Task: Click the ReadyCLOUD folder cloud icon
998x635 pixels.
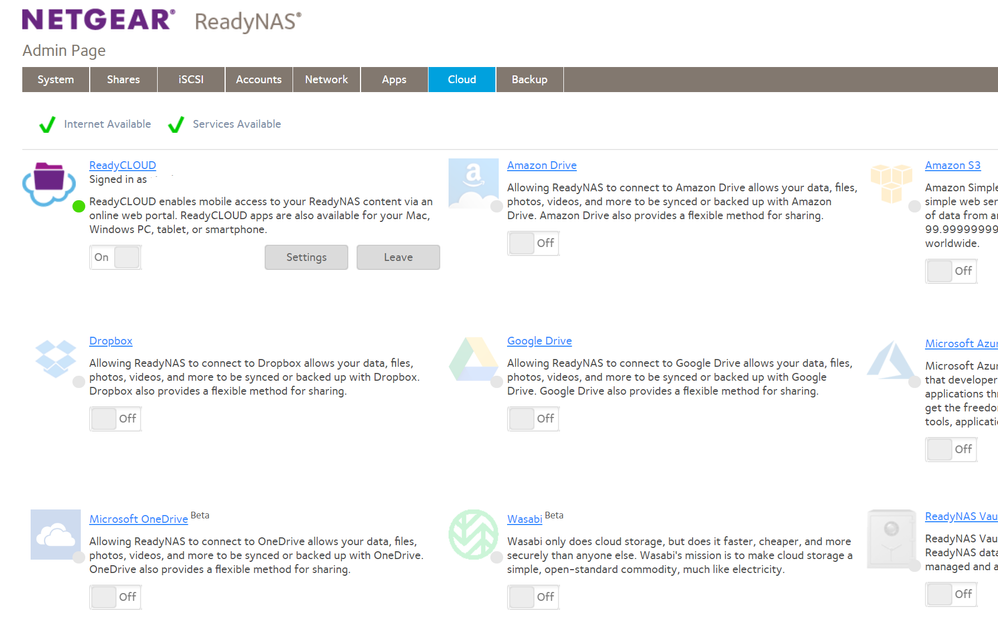Action: [x=49, y=183]
